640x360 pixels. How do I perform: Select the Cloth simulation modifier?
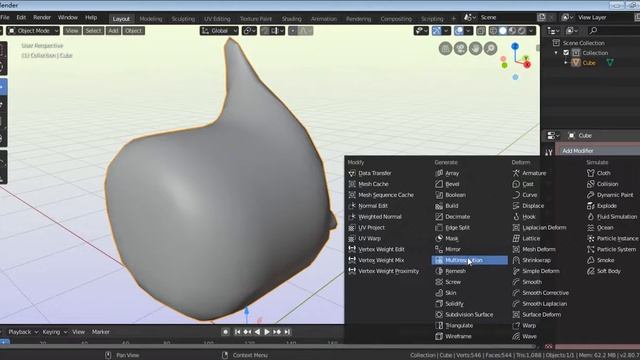click(599, 173)
